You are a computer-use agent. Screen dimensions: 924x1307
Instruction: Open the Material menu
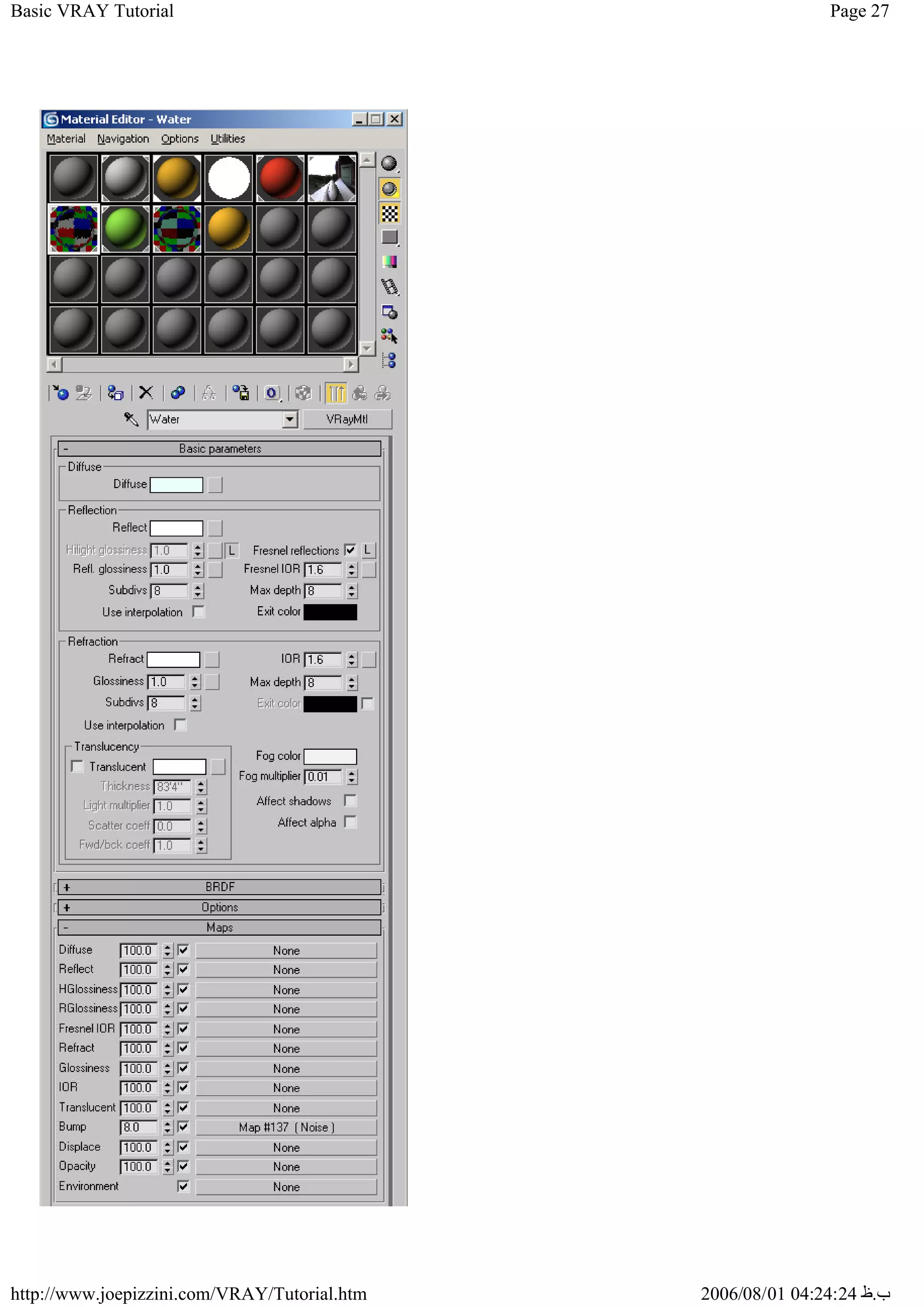click(x=66, y=139)
